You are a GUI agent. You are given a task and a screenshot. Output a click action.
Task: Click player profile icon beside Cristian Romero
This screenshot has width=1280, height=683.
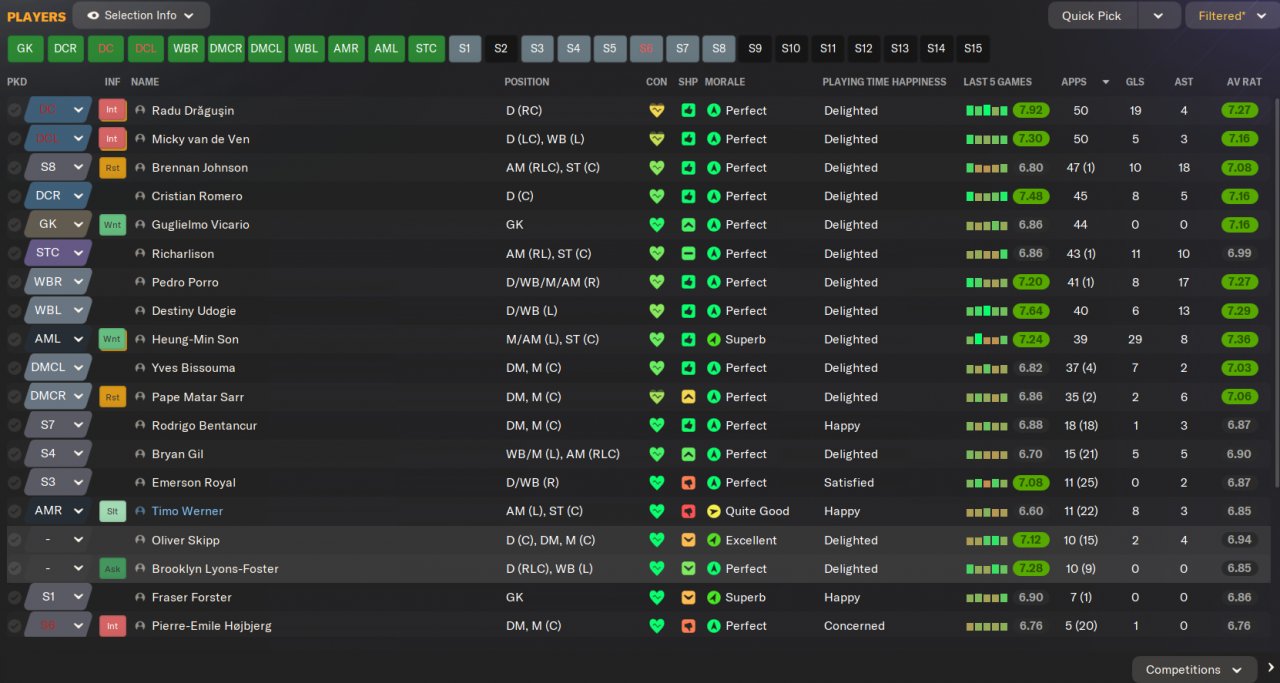[x=140, y=196]
